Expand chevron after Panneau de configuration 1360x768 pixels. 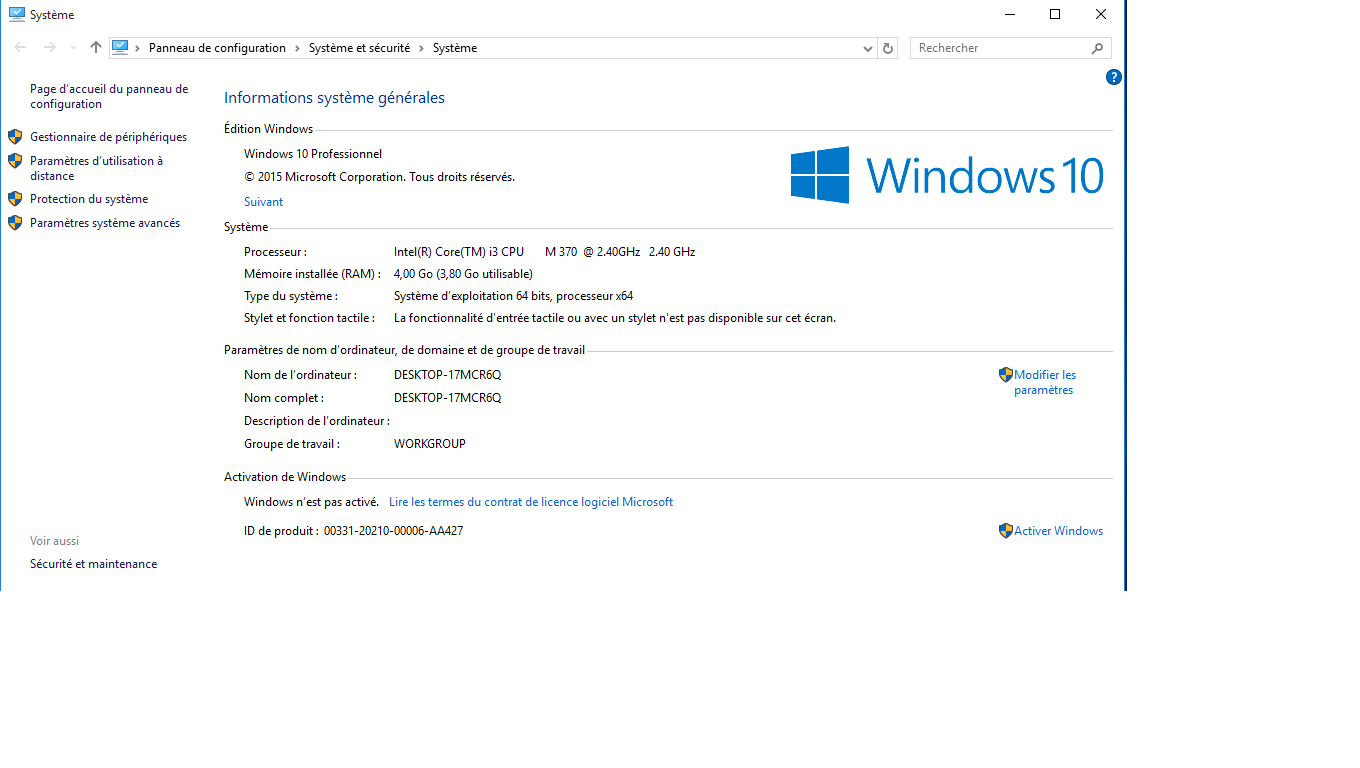(x=297, y=48)
